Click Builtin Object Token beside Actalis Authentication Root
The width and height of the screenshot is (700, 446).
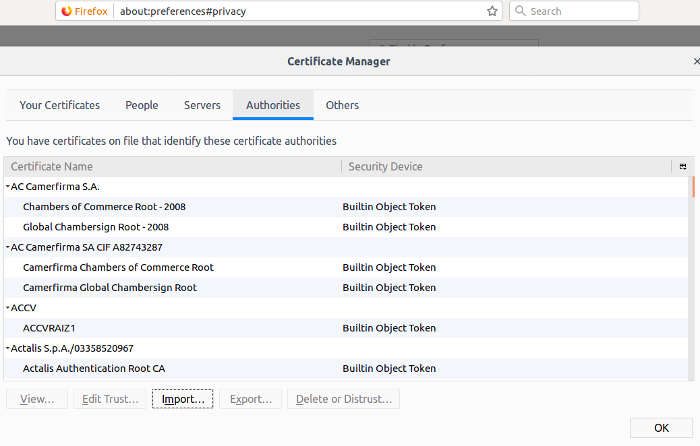click(389, 368)
